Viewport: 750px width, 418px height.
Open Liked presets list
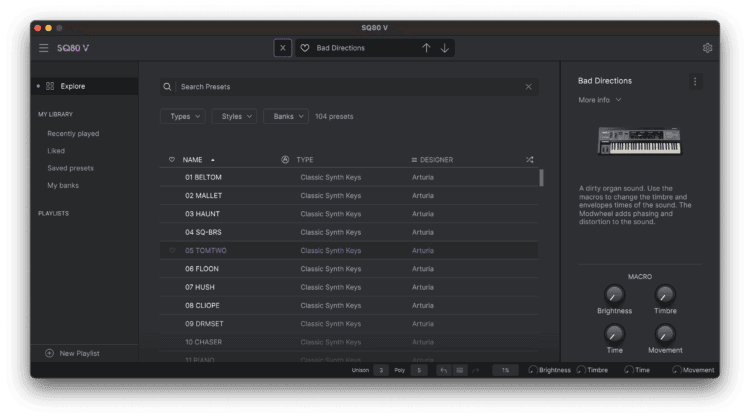point(56,151)
